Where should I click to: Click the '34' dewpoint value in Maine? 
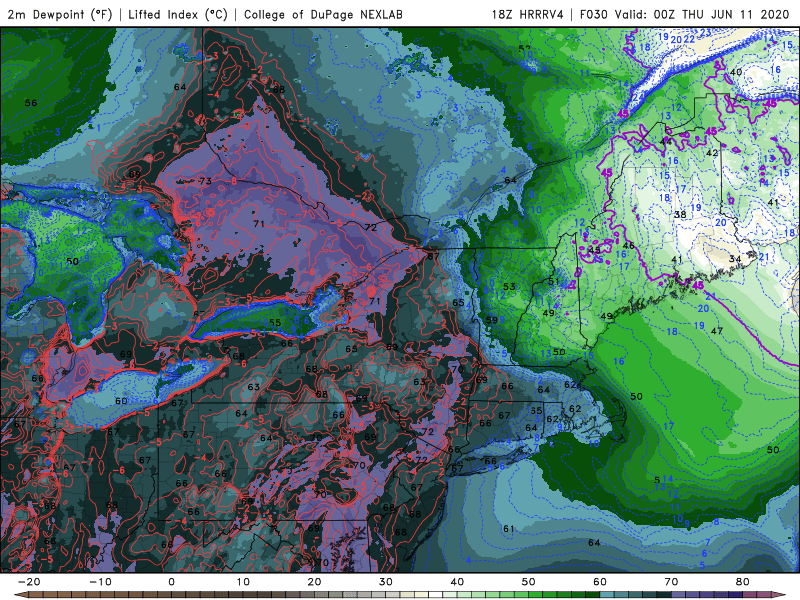735,259
